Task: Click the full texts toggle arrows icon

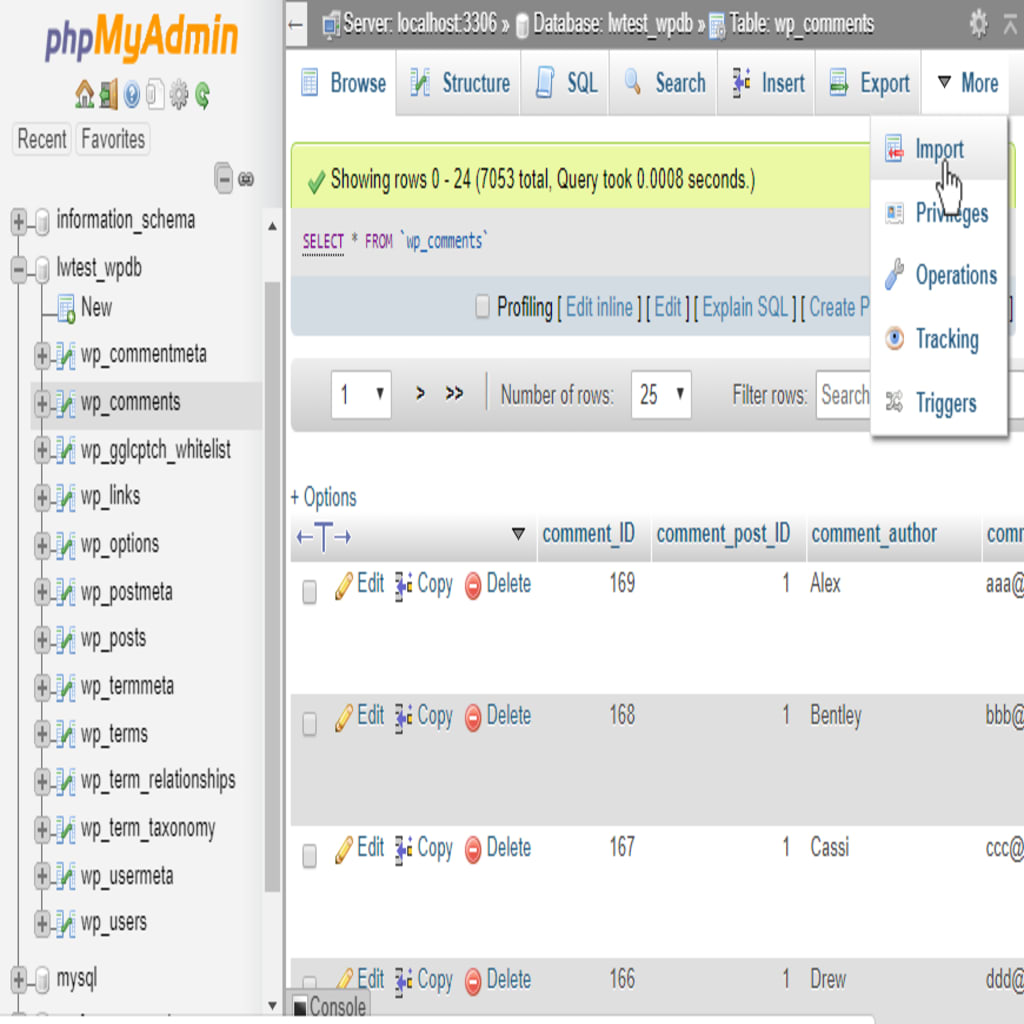Action: pos(324,537)
